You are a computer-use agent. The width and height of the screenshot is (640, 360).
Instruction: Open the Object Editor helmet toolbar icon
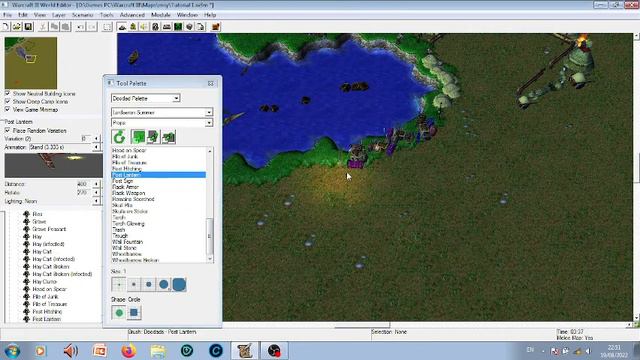click(155, 27)
